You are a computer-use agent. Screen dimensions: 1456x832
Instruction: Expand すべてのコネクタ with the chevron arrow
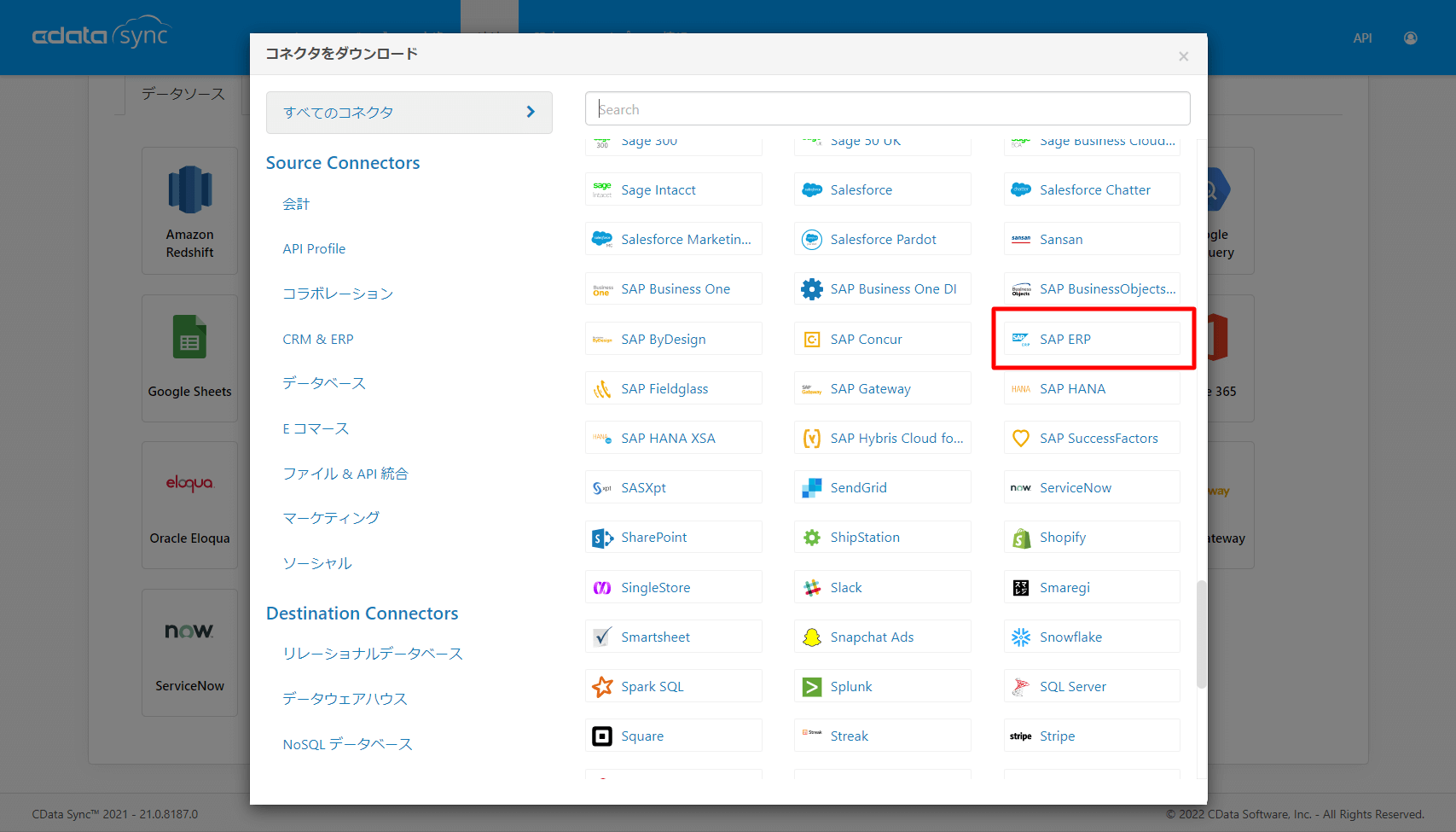tap(530, 112)
